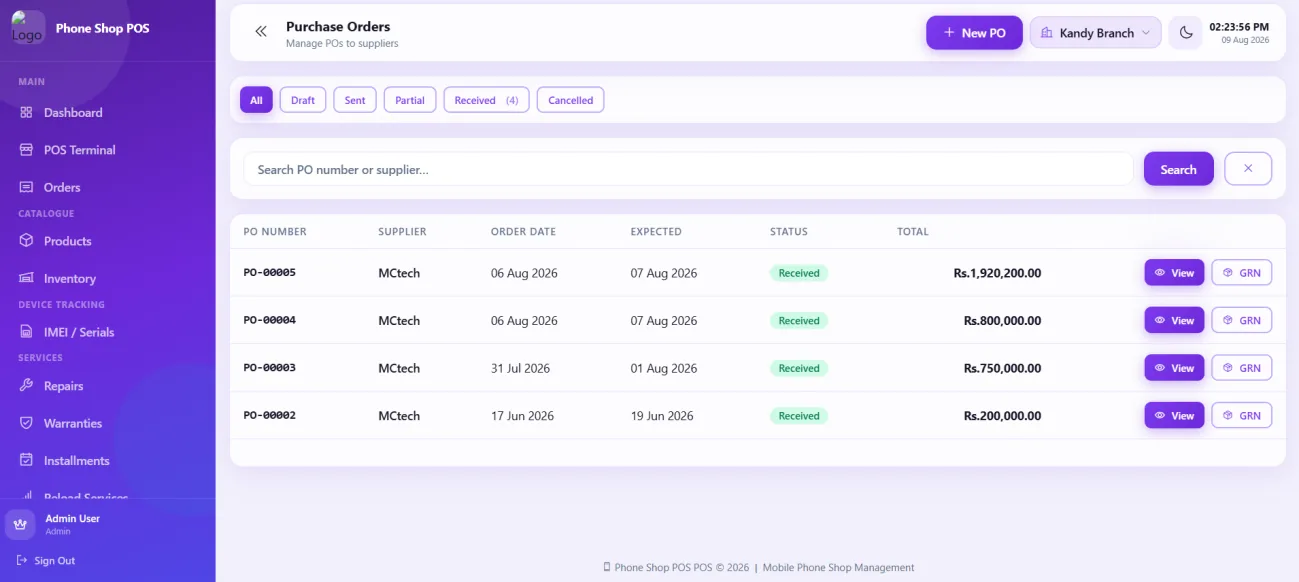The width and height of the screenshot is (1299, 582).
Task: Show Partial purchase orders
Action: 410,100
